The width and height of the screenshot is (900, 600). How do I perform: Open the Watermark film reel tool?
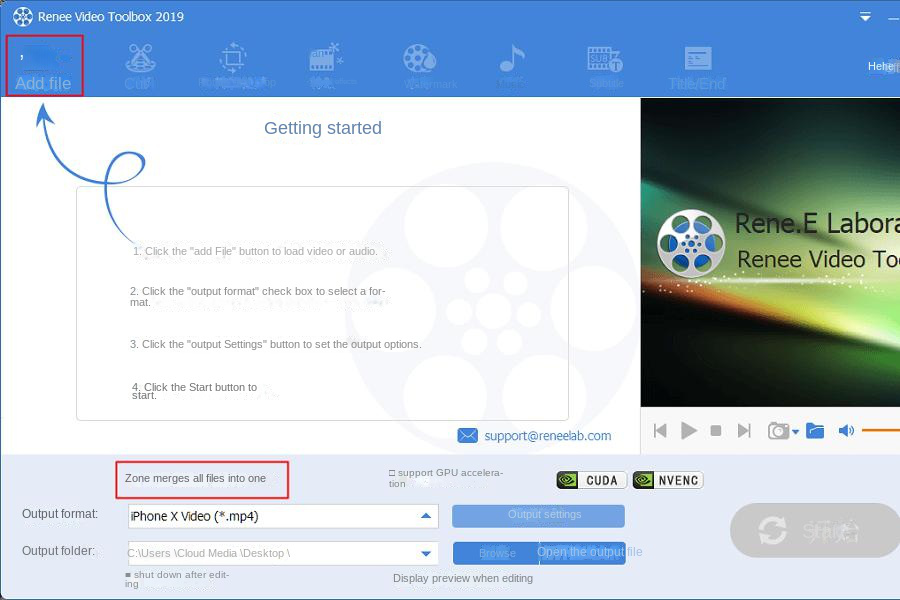pyautogui.click(x=422, y=64)
